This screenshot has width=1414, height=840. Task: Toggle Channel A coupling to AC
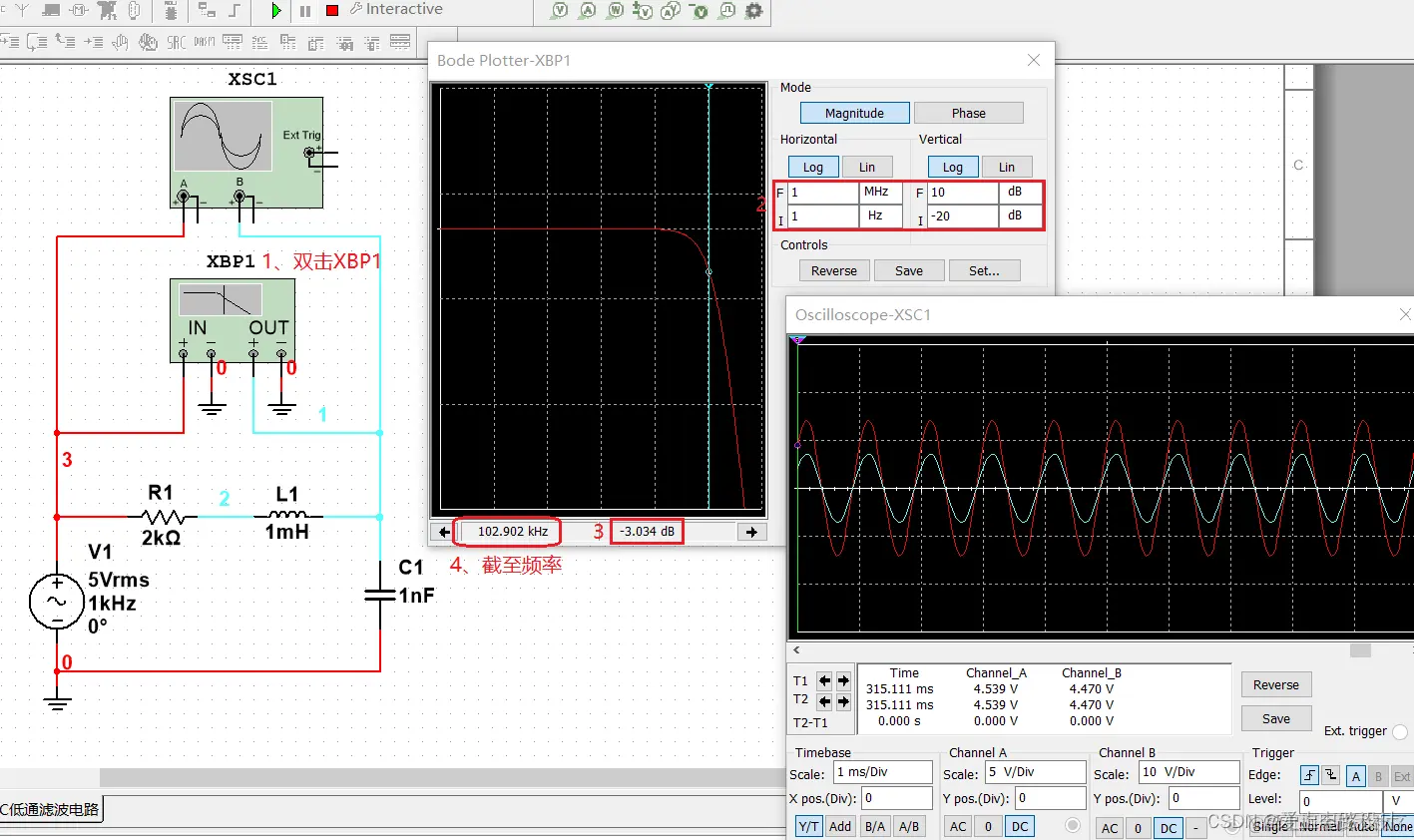click(958, 826)
